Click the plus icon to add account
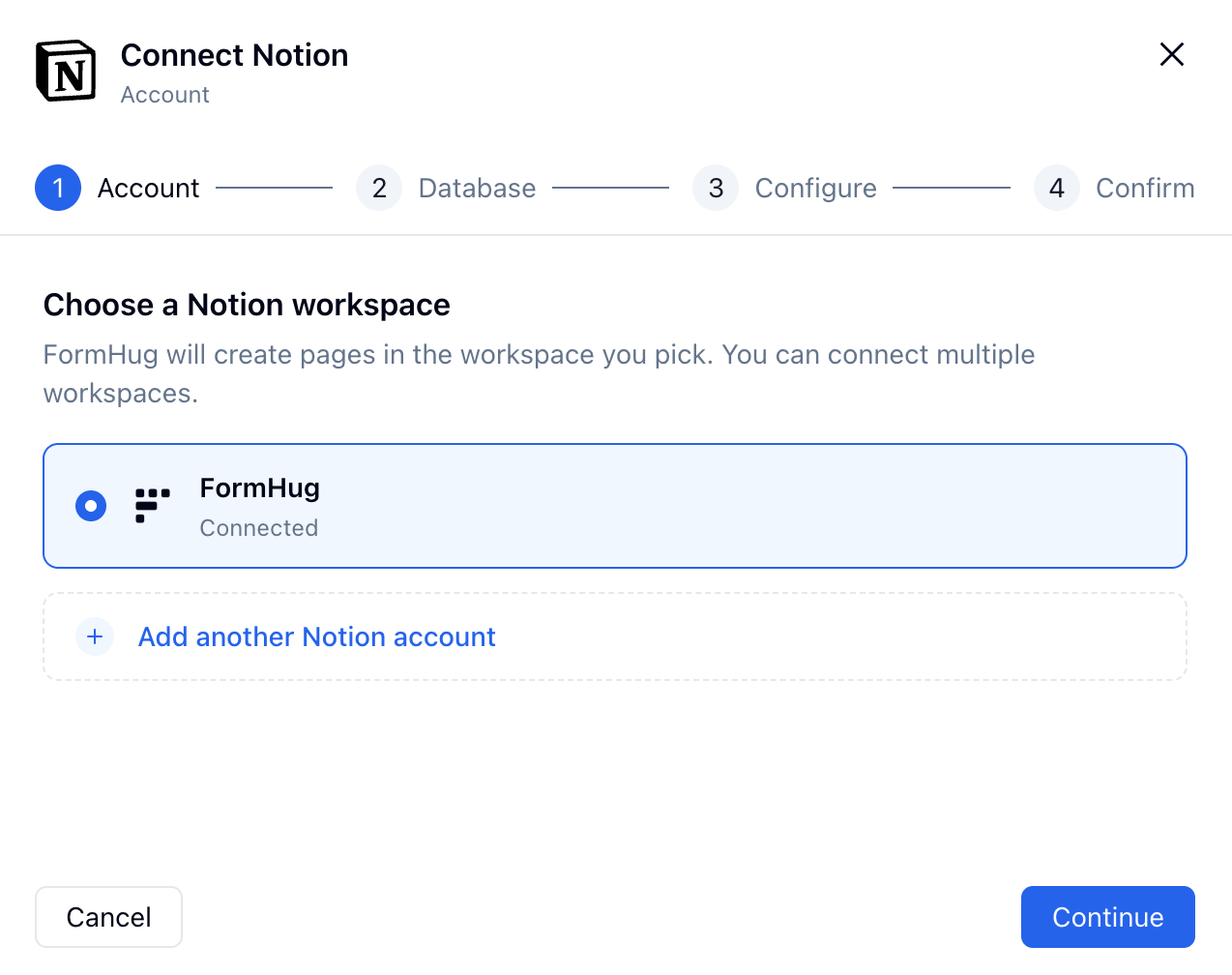 click(x=95, y=636)
